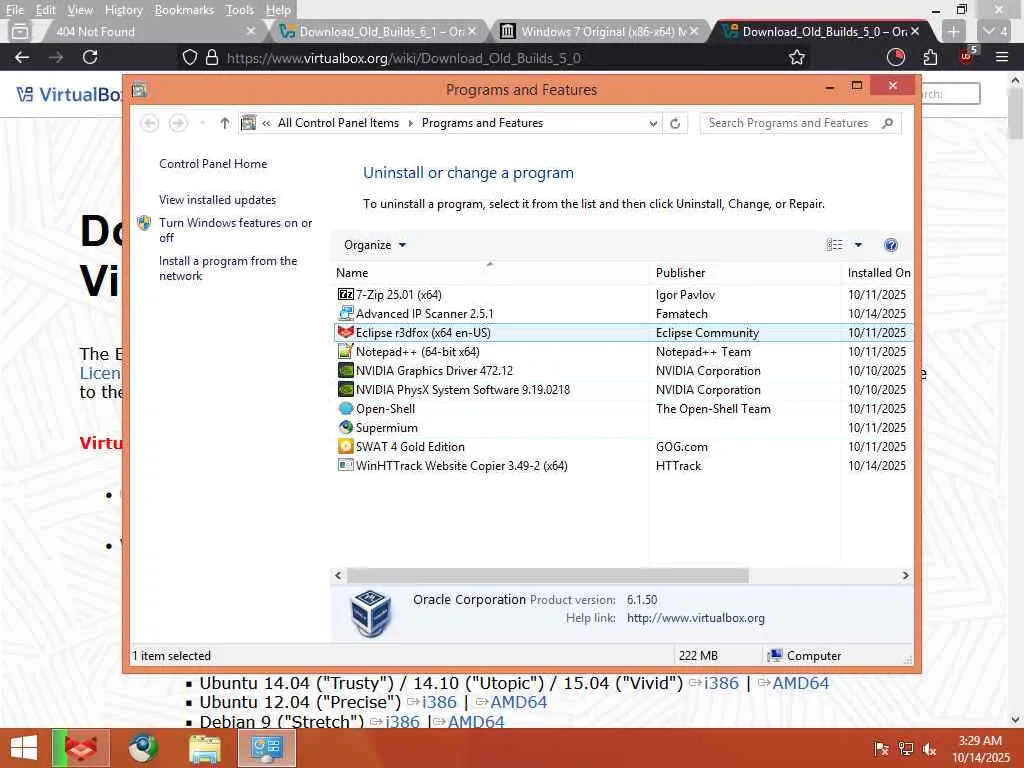Click the Advanced IP Scanner icon

tap(345, 313)
